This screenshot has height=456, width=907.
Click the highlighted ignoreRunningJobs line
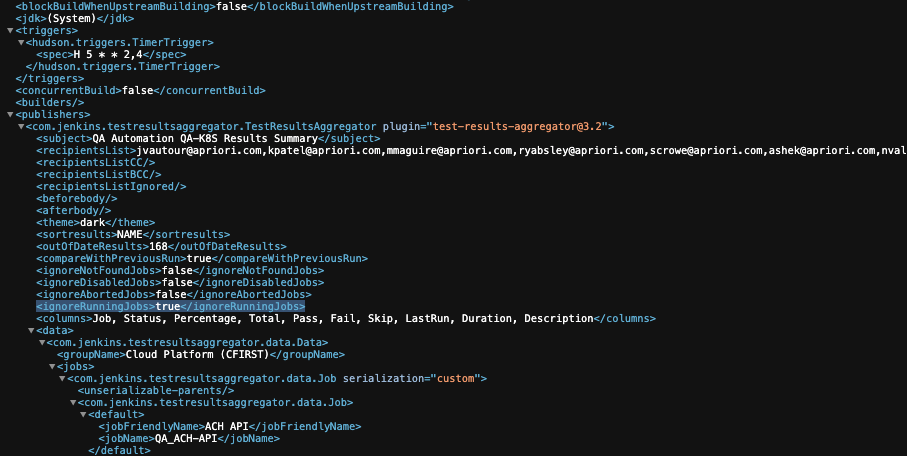coord(170,307)
